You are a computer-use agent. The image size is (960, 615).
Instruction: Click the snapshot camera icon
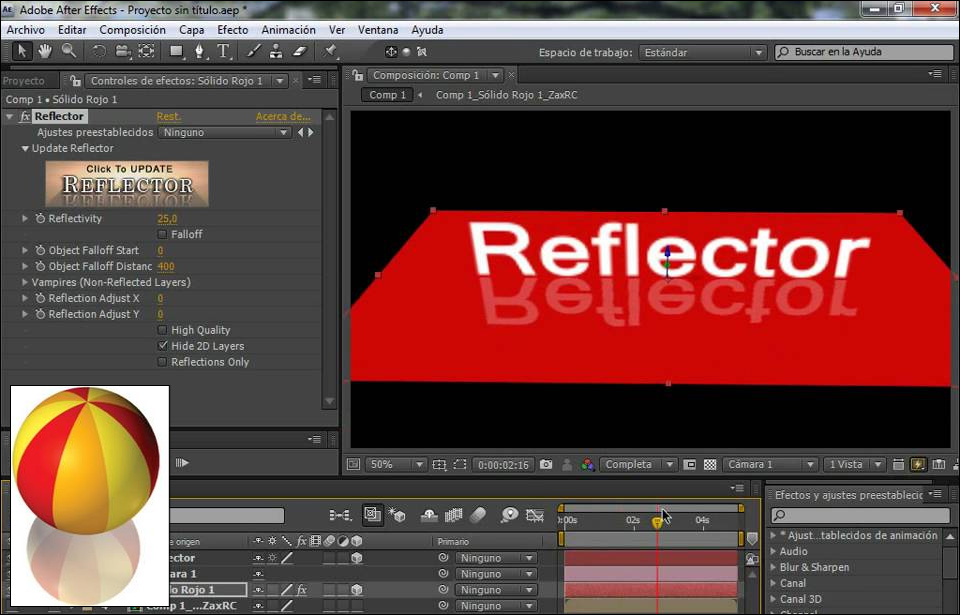pos(546,465)
